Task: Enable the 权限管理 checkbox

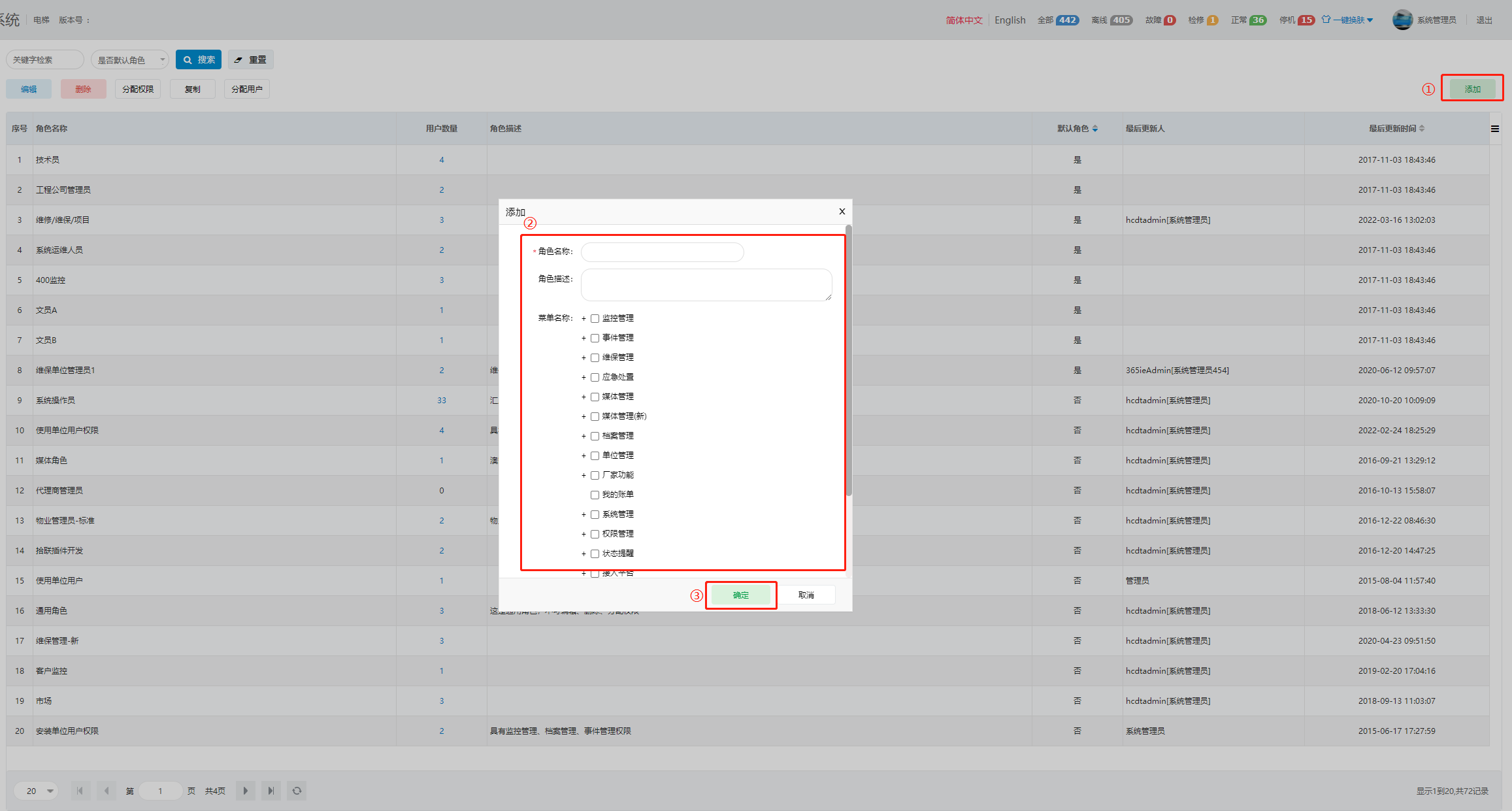Action: pyautogui.click(x=595, y=534)
